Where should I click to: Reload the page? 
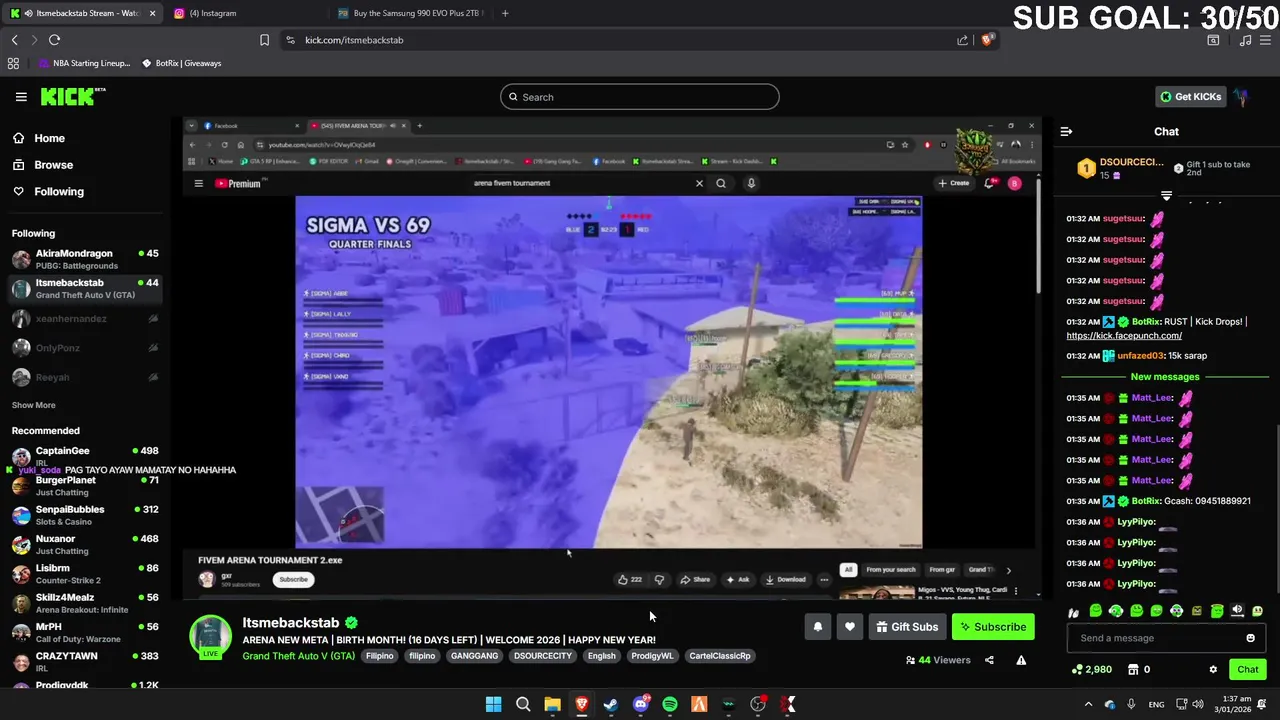[54, 40]
